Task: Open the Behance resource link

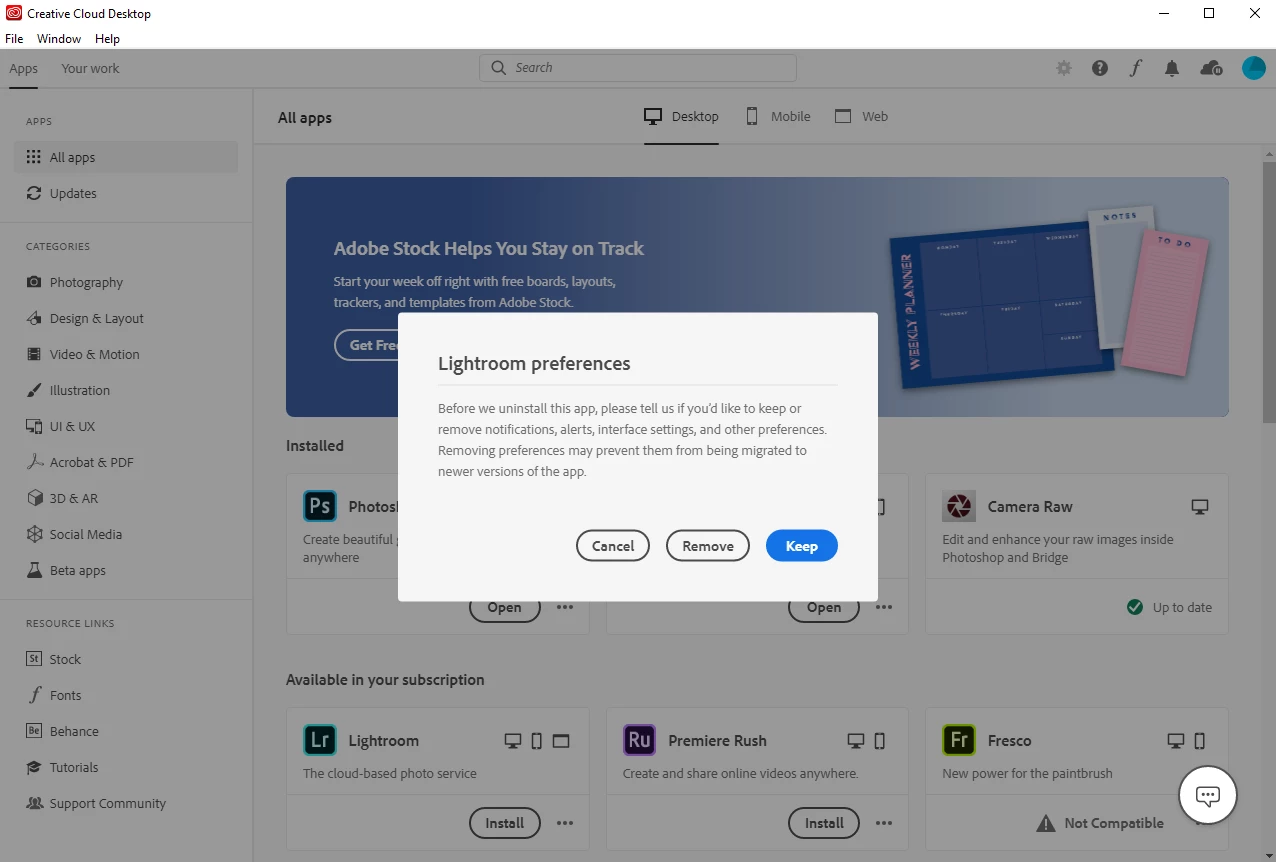Action: [126, 731]
